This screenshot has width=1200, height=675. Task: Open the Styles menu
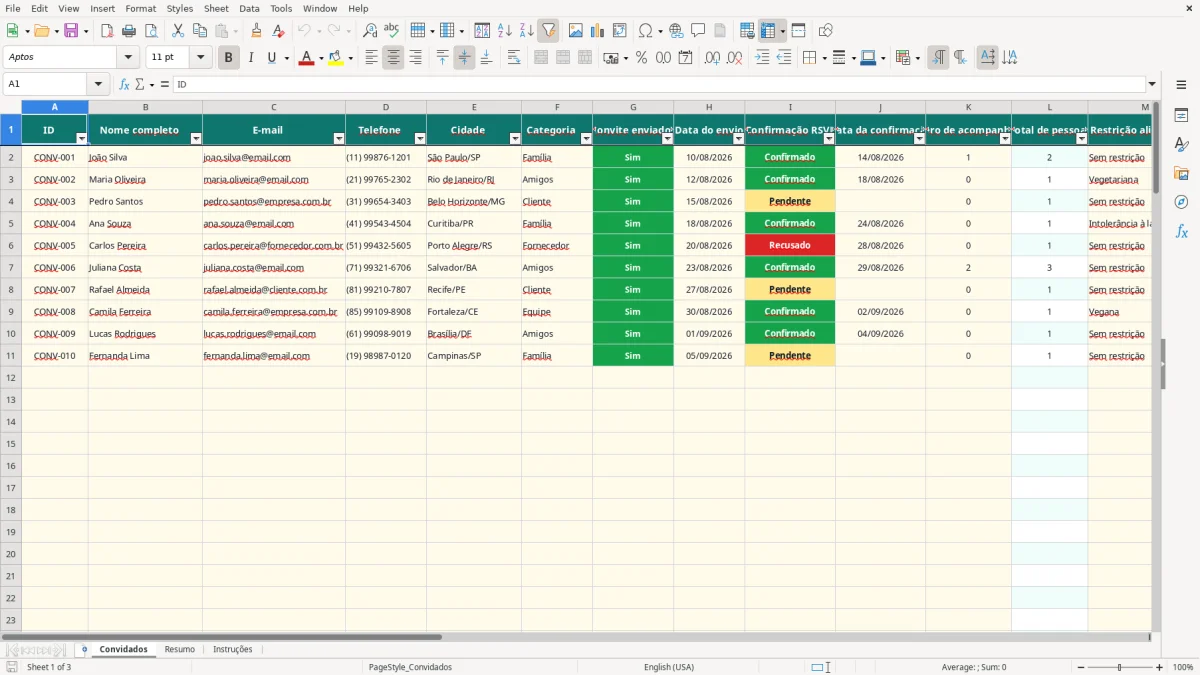point(180,8)
